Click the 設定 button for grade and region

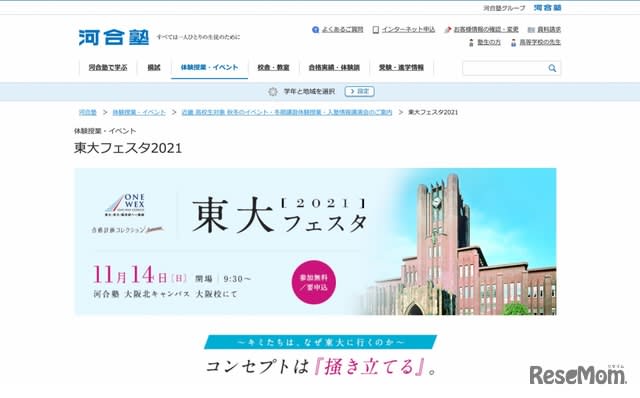tap(360, 91)
